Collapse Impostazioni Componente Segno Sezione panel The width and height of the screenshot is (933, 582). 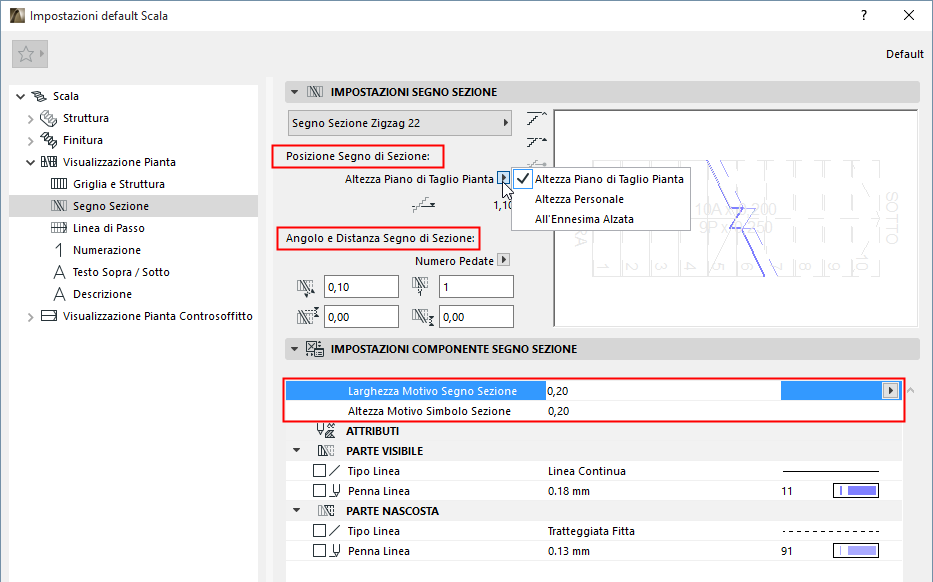[x=294, y=349]
